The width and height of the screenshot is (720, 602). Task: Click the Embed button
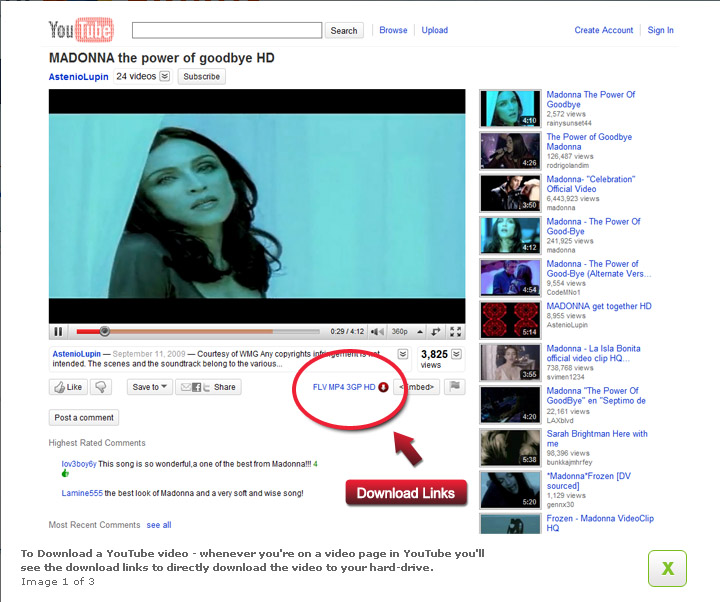point(417,387)
